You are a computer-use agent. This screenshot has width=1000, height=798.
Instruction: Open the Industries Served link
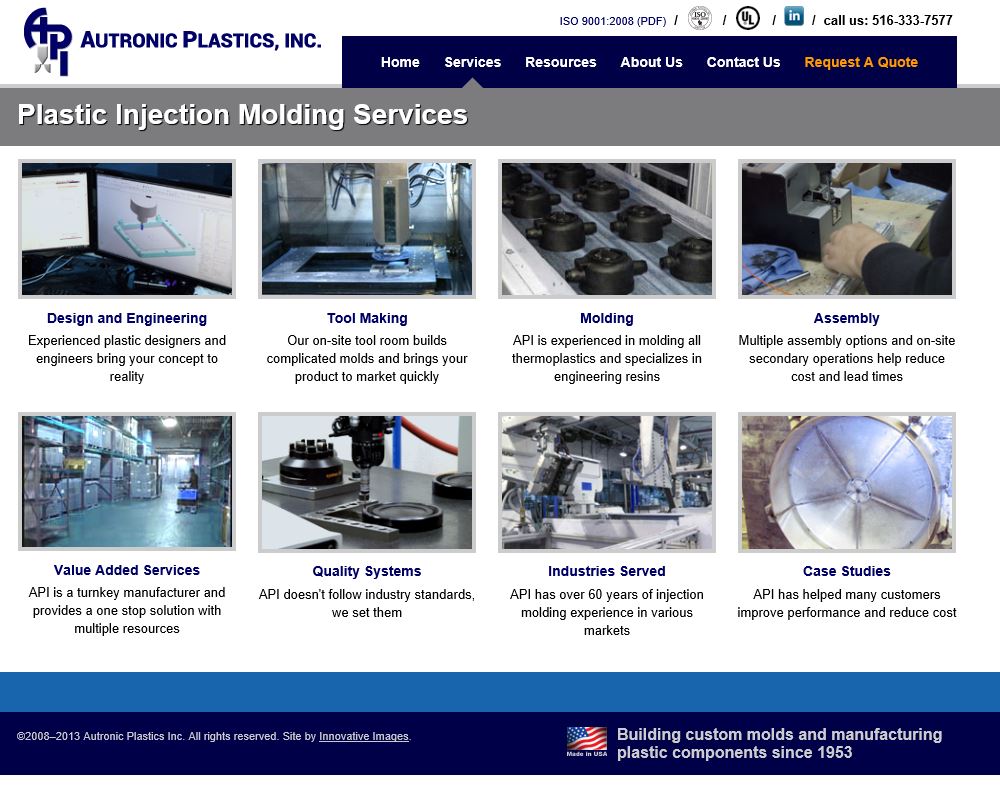pyautogui.click(x=607, y=571)
